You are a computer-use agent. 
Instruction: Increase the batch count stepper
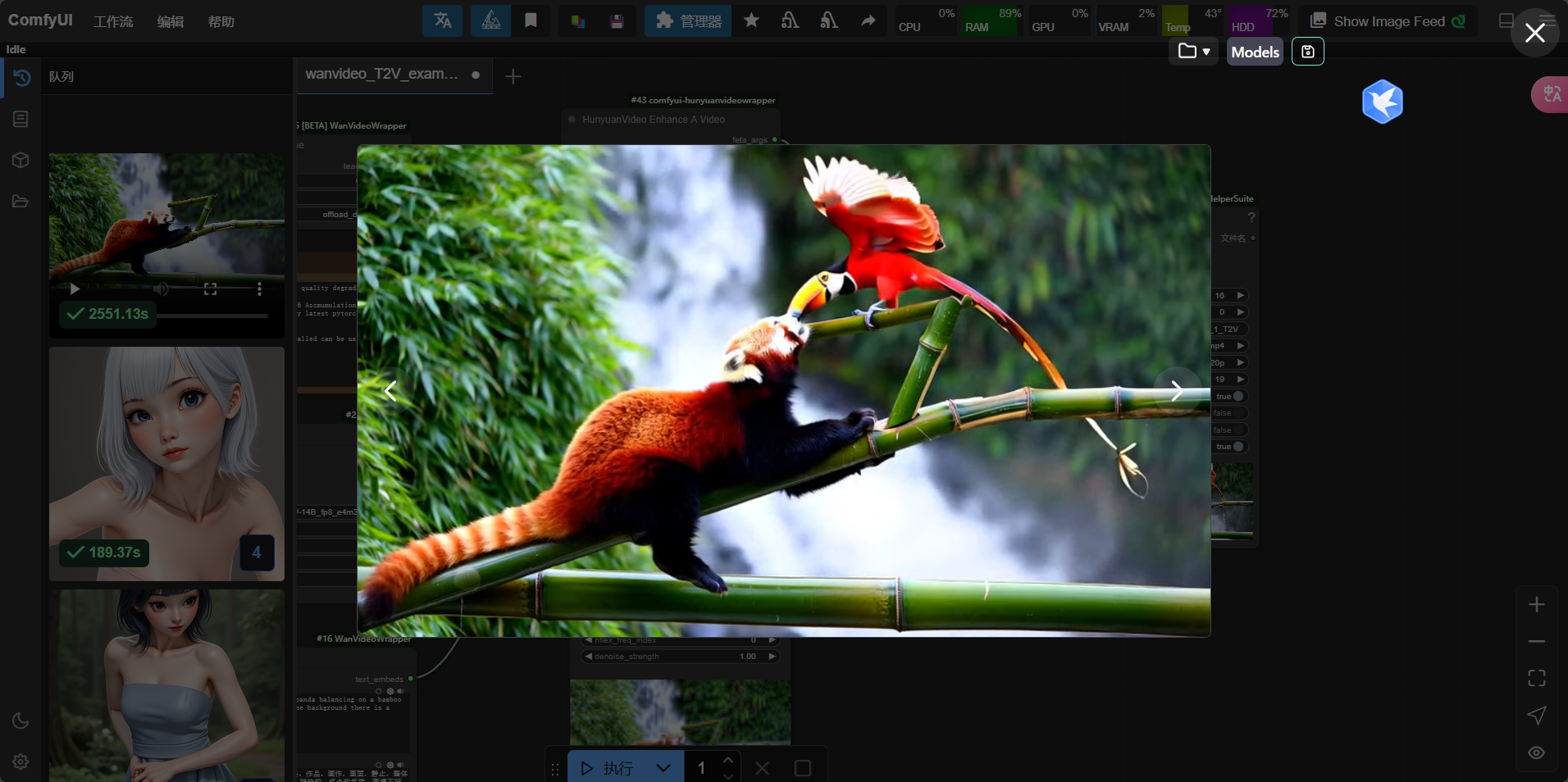point(728,761)
